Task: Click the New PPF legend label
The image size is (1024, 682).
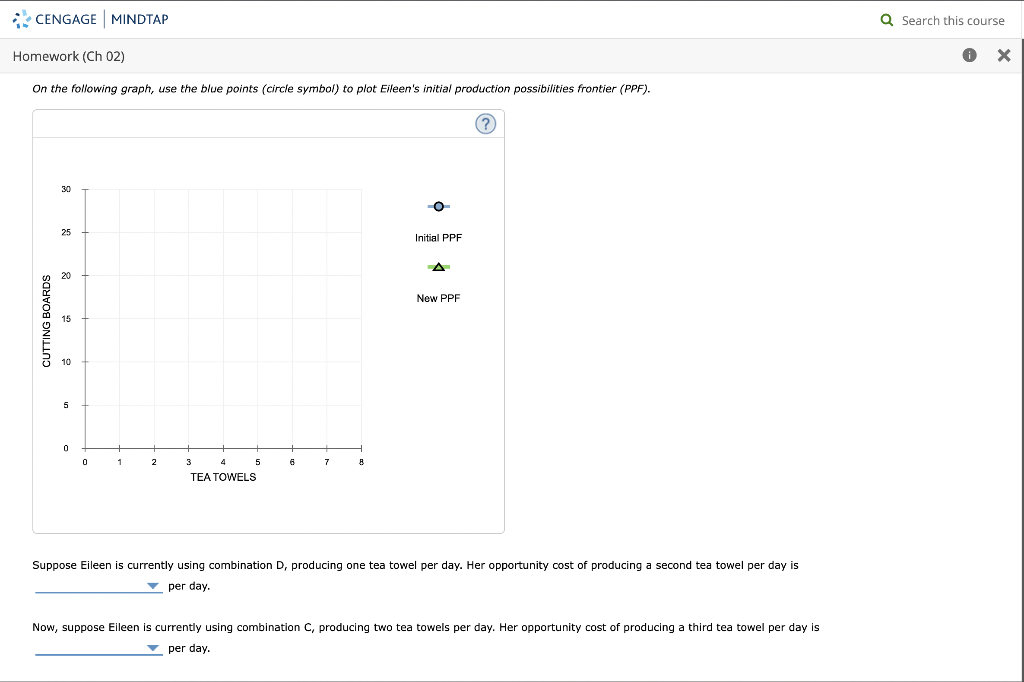Action: click(x=438, y=298)
